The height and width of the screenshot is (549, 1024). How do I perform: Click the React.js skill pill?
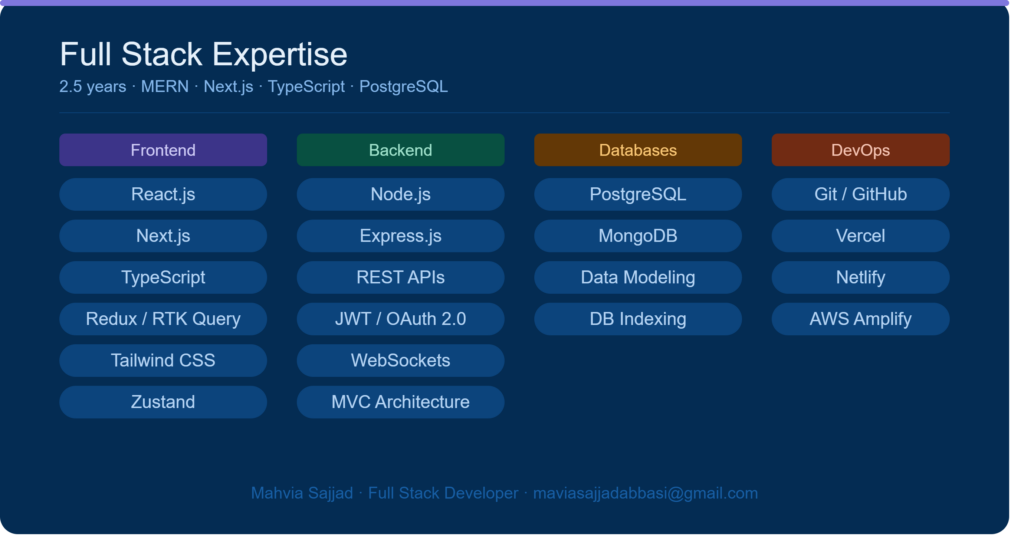pos(163,195)
